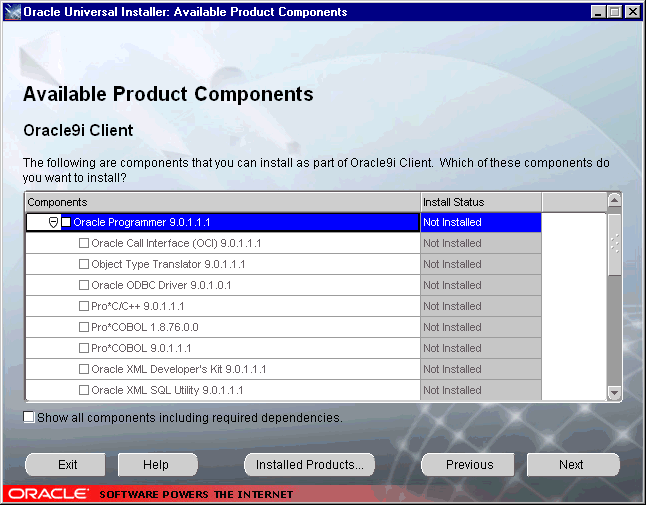Select Pro*COBOL 9.0.1.1.1 row text
The height and width of the screenshot is (505, 646).
(141, 348)
